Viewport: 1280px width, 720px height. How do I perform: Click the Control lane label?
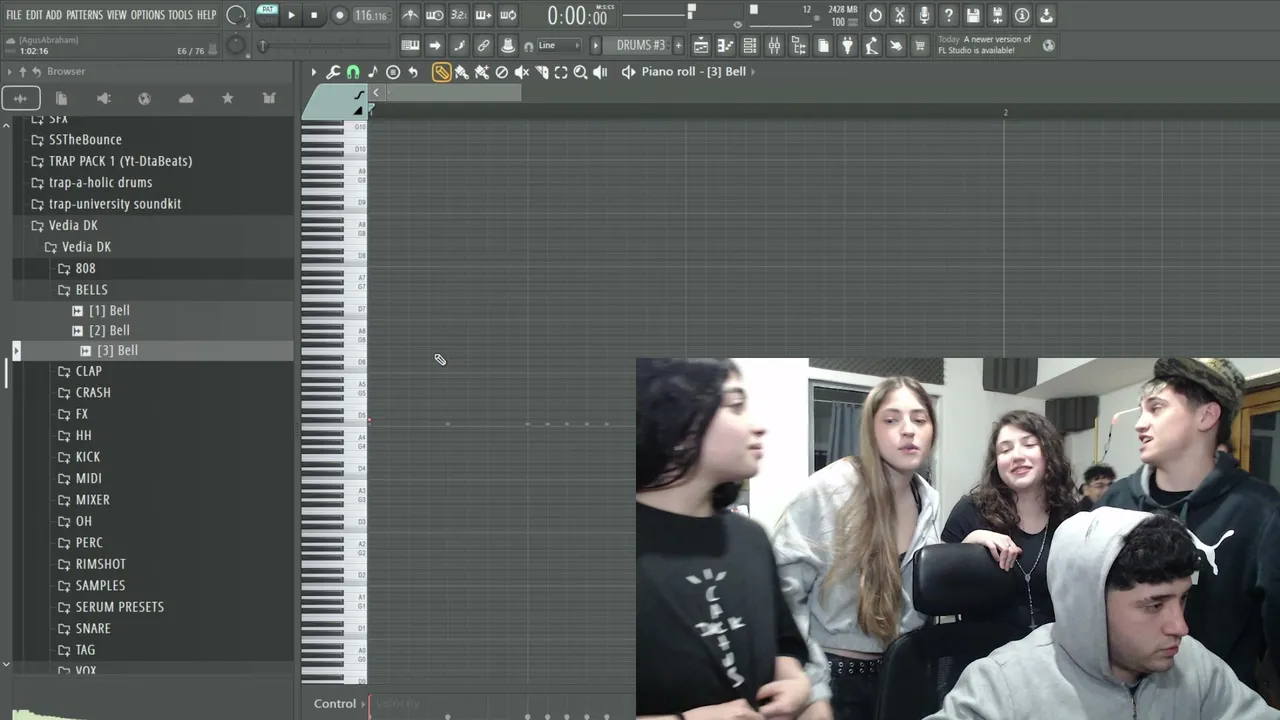click(x=335, y=704)
